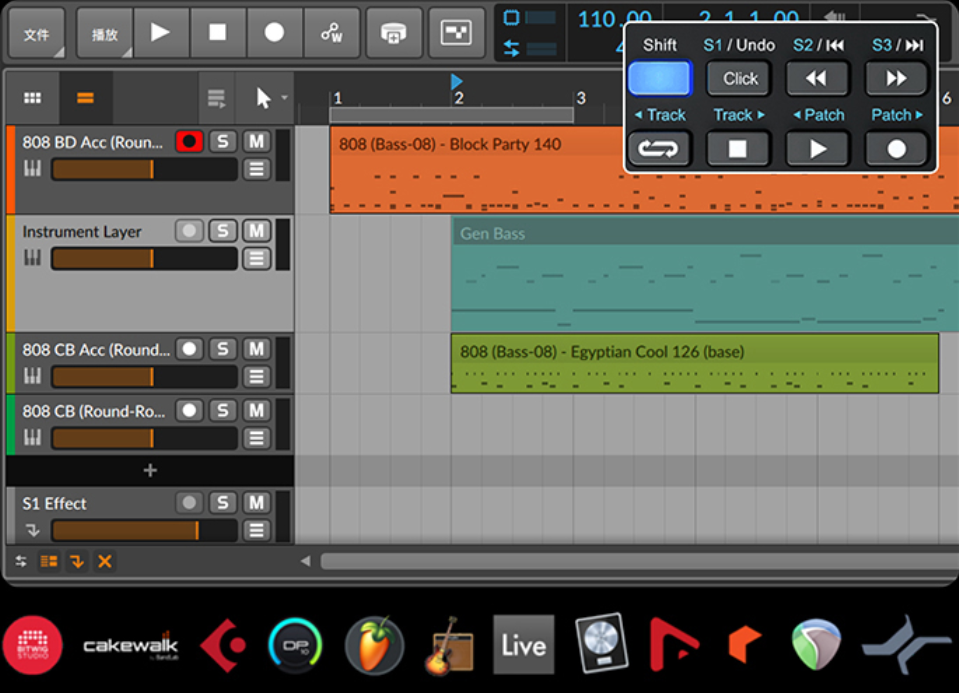959x693 pixels.
Task: Open the 文件 menu dropdown
Action: click(x=37, y=34)
